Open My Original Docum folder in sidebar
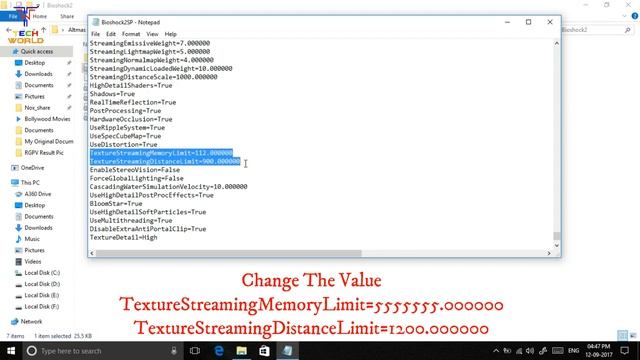This screenshot has height=360, width=640. [x=49, y=141]
